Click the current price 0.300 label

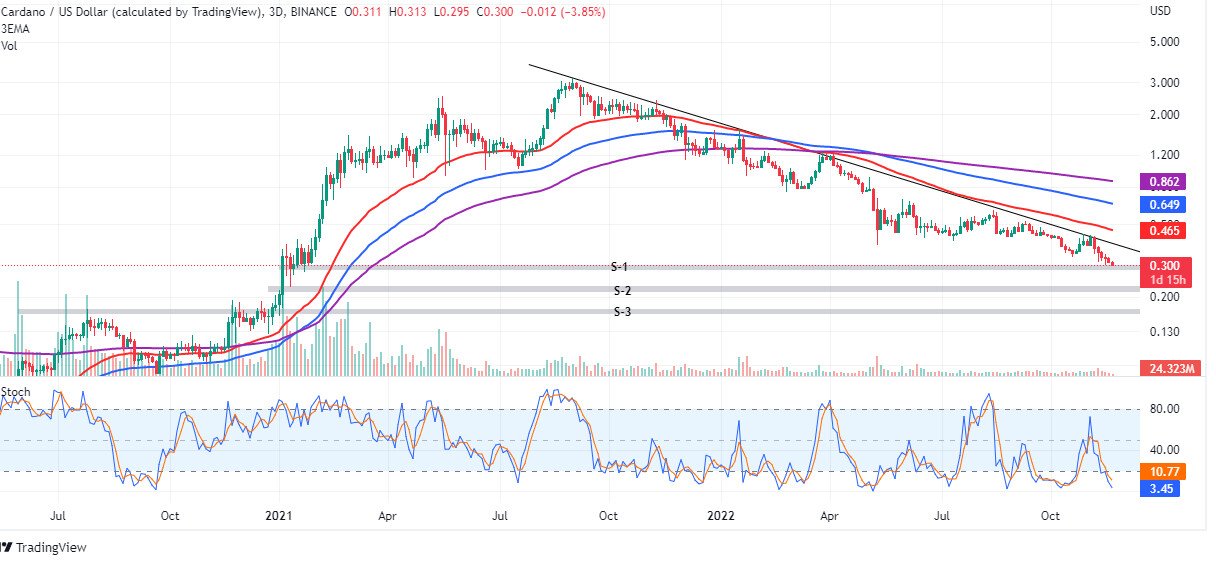[x=1163, y=266]
